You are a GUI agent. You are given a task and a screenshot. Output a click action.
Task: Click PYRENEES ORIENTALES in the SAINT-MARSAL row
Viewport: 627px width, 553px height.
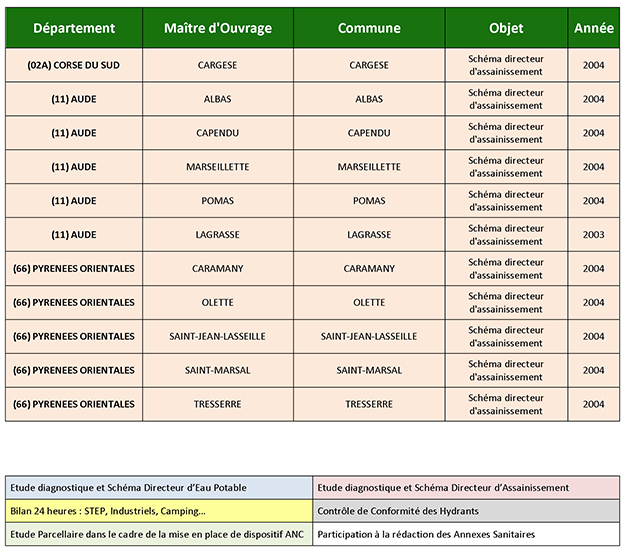point(74,371)
